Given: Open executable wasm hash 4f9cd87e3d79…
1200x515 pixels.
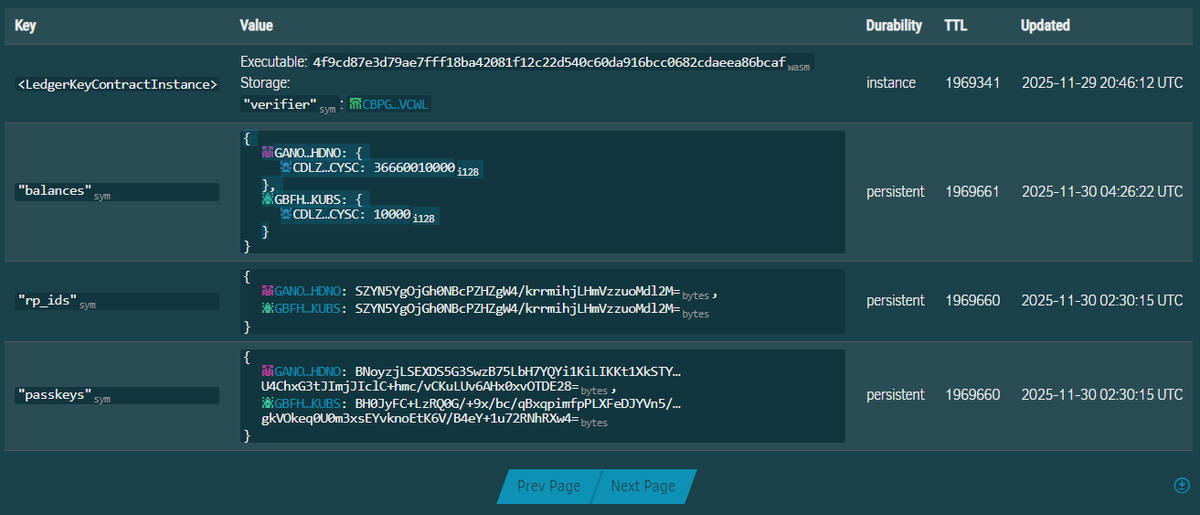Looking at the screenshot, I should (549, 62).
